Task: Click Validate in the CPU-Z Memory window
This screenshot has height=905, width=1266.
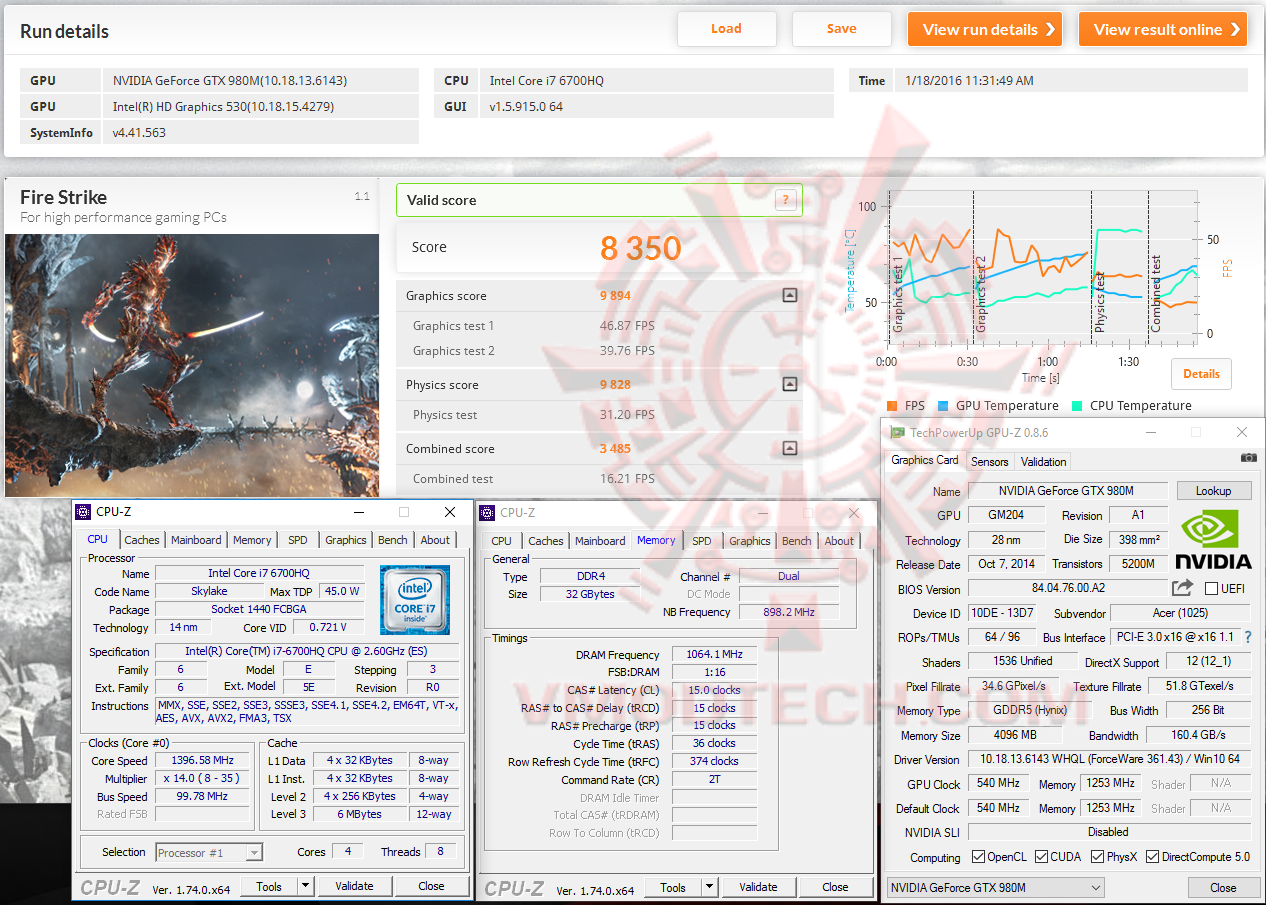Action: click(x=758, y=887)
